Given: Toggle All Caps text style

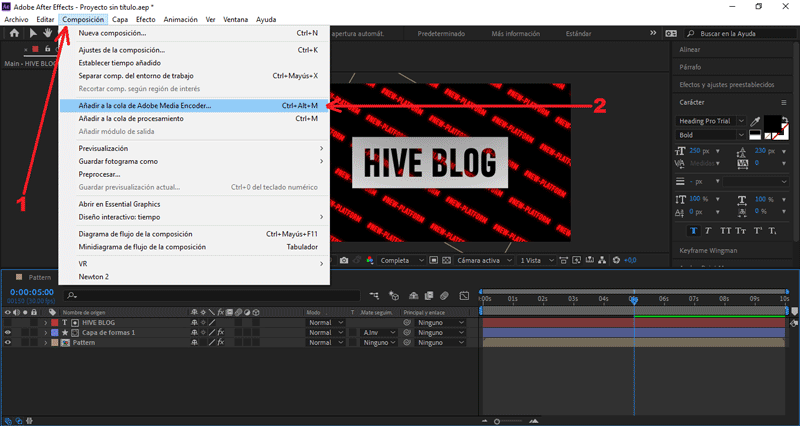Looking at the screenshot, I should tap(725, 231).
